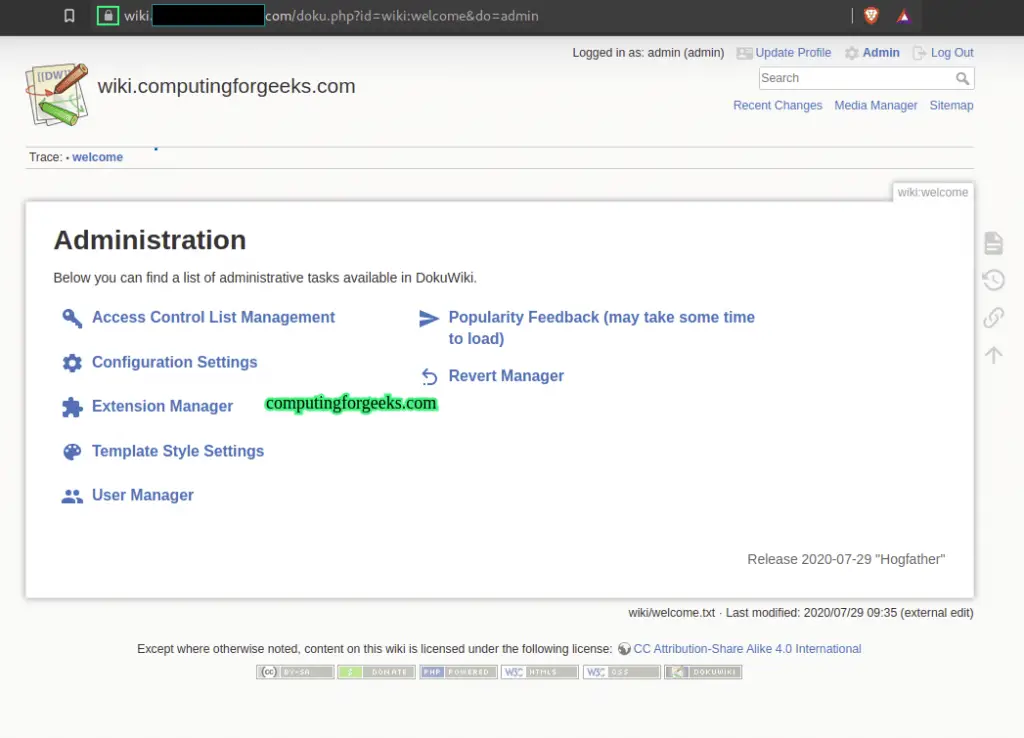Go to Recent Changes

(777, 105)
